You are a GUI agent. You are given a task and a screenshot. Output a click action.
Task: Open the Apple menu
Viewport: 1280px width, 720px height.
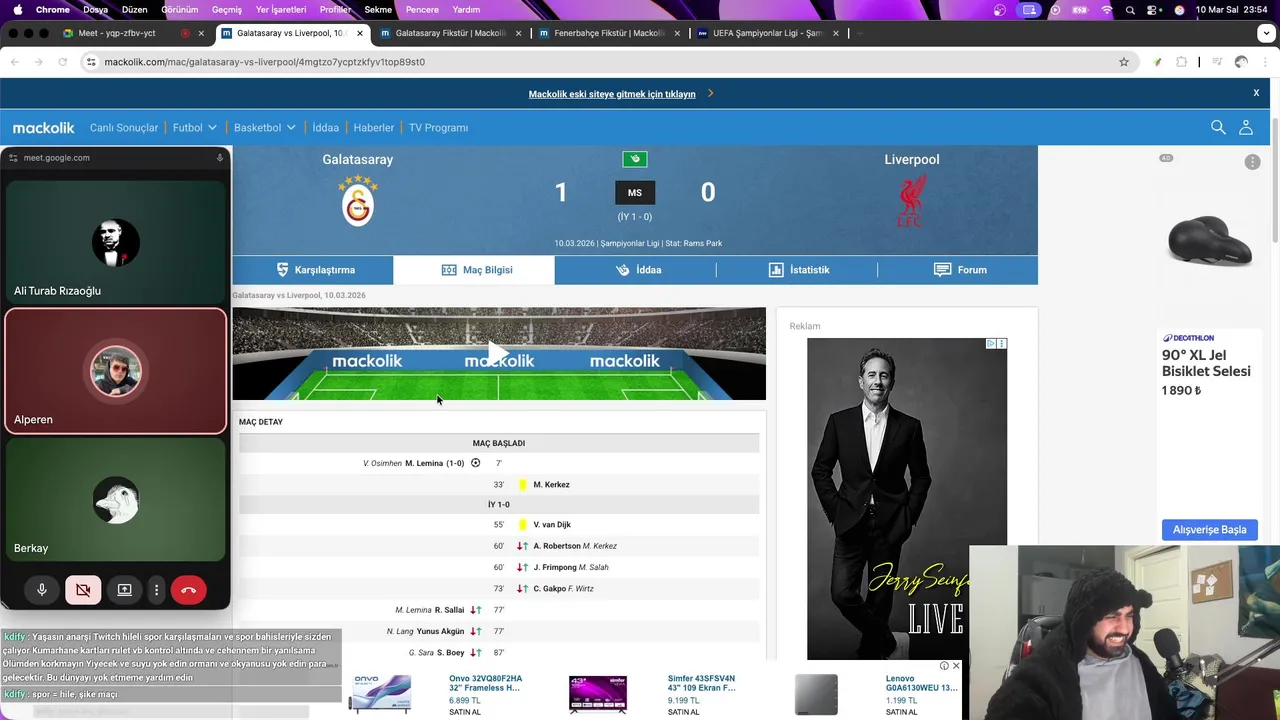tap(17, 10)
